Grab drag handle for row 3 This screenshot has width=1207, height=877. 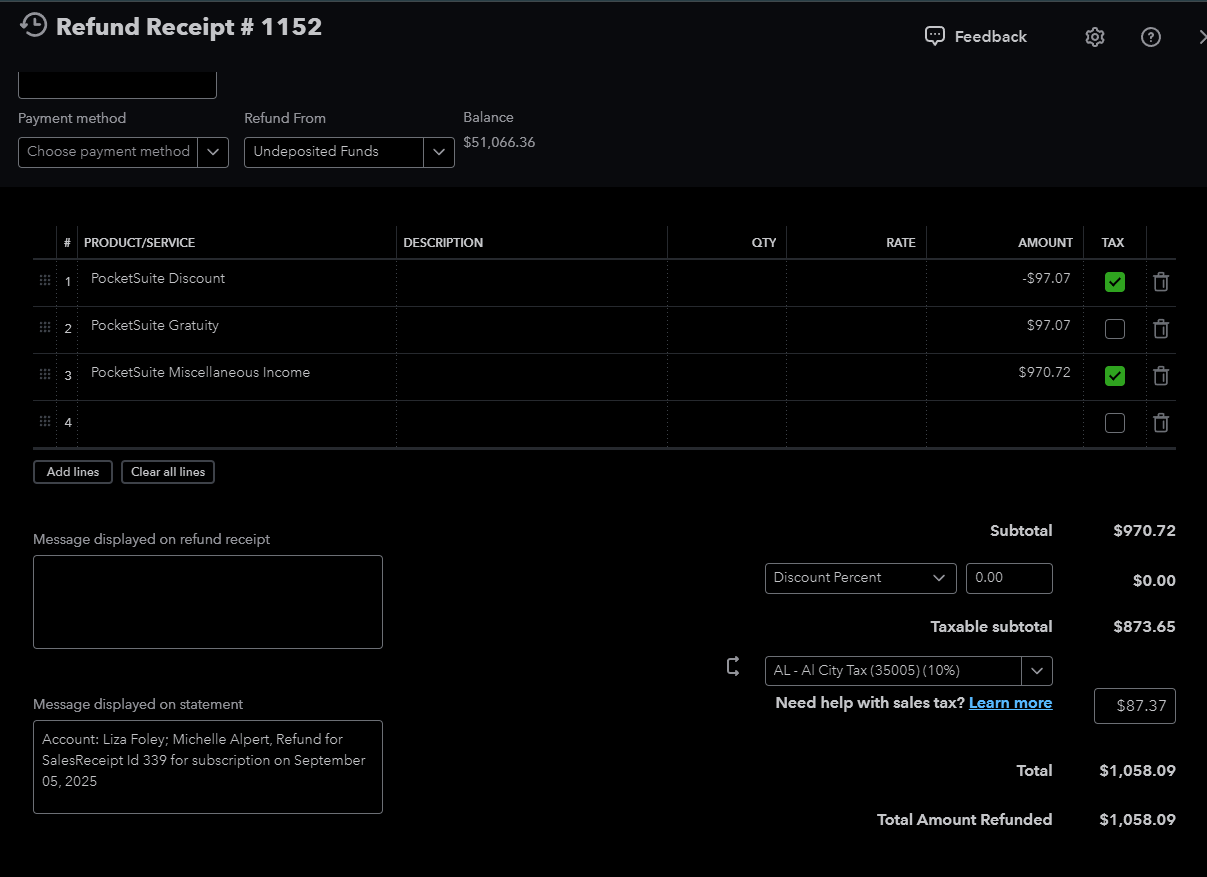(x=45, y=375)
